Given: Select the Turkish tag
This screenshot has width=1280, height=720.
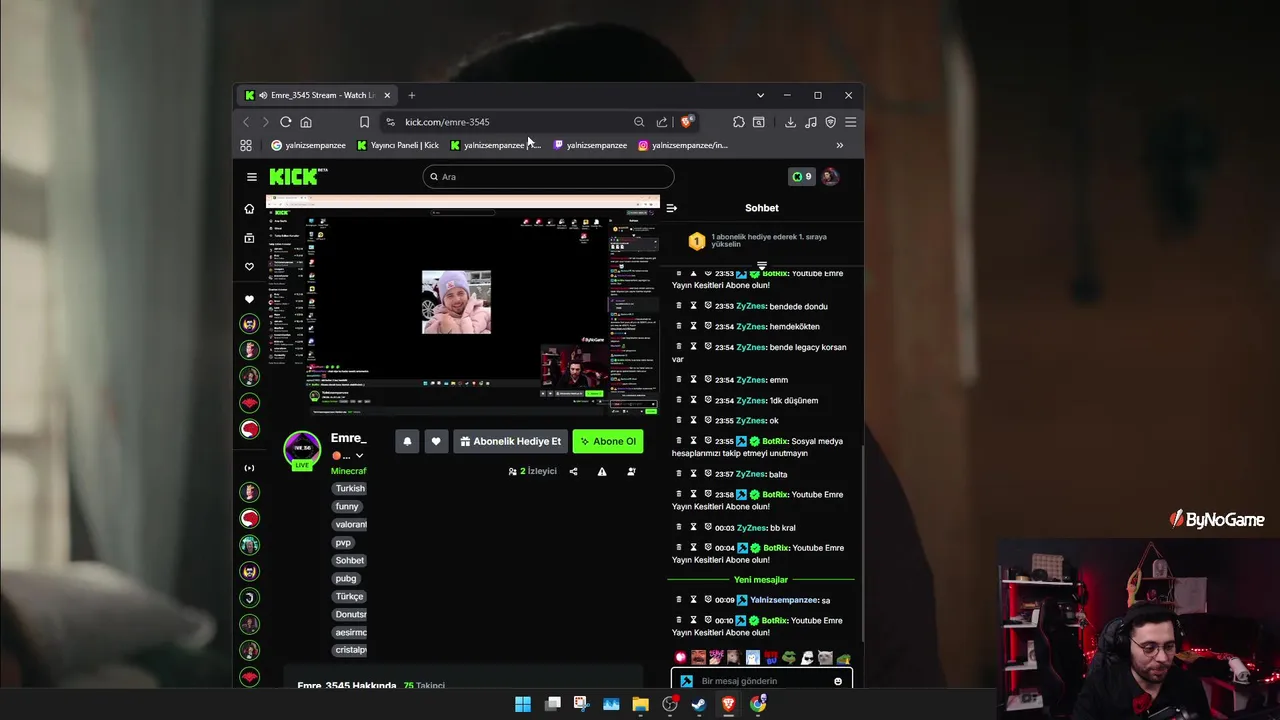Looking at the screenshot, I should [350, 488].
